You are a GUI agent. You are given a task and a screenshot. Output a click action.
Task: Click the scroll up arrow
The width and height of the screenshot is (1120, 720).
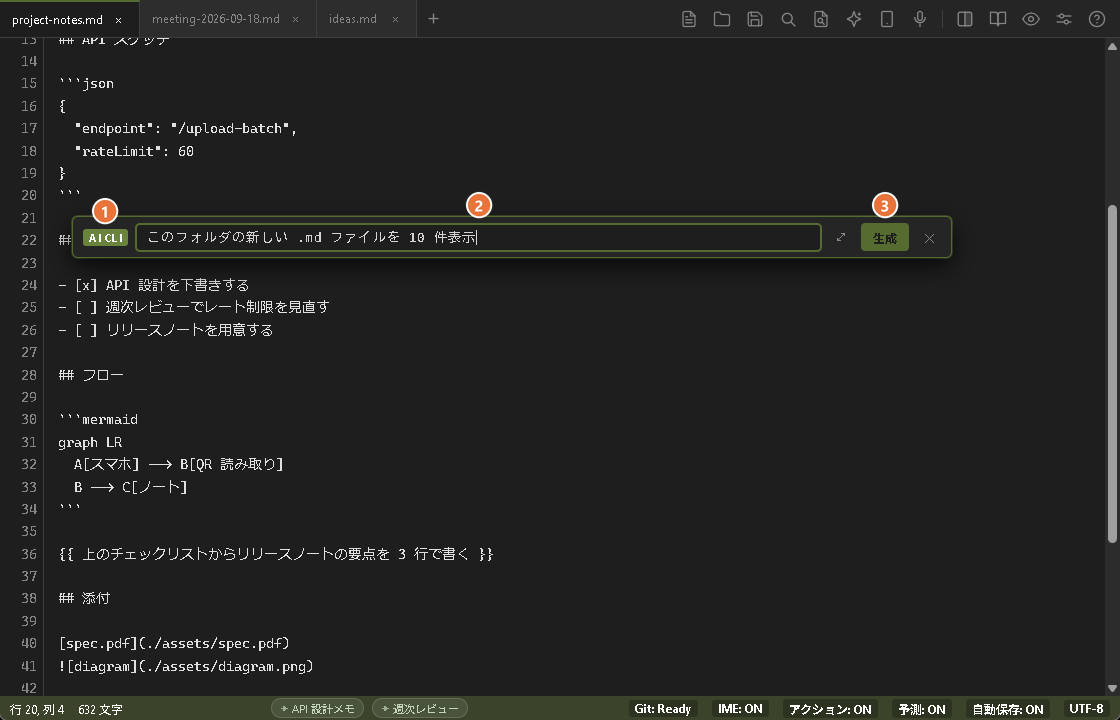[1112, 46]
